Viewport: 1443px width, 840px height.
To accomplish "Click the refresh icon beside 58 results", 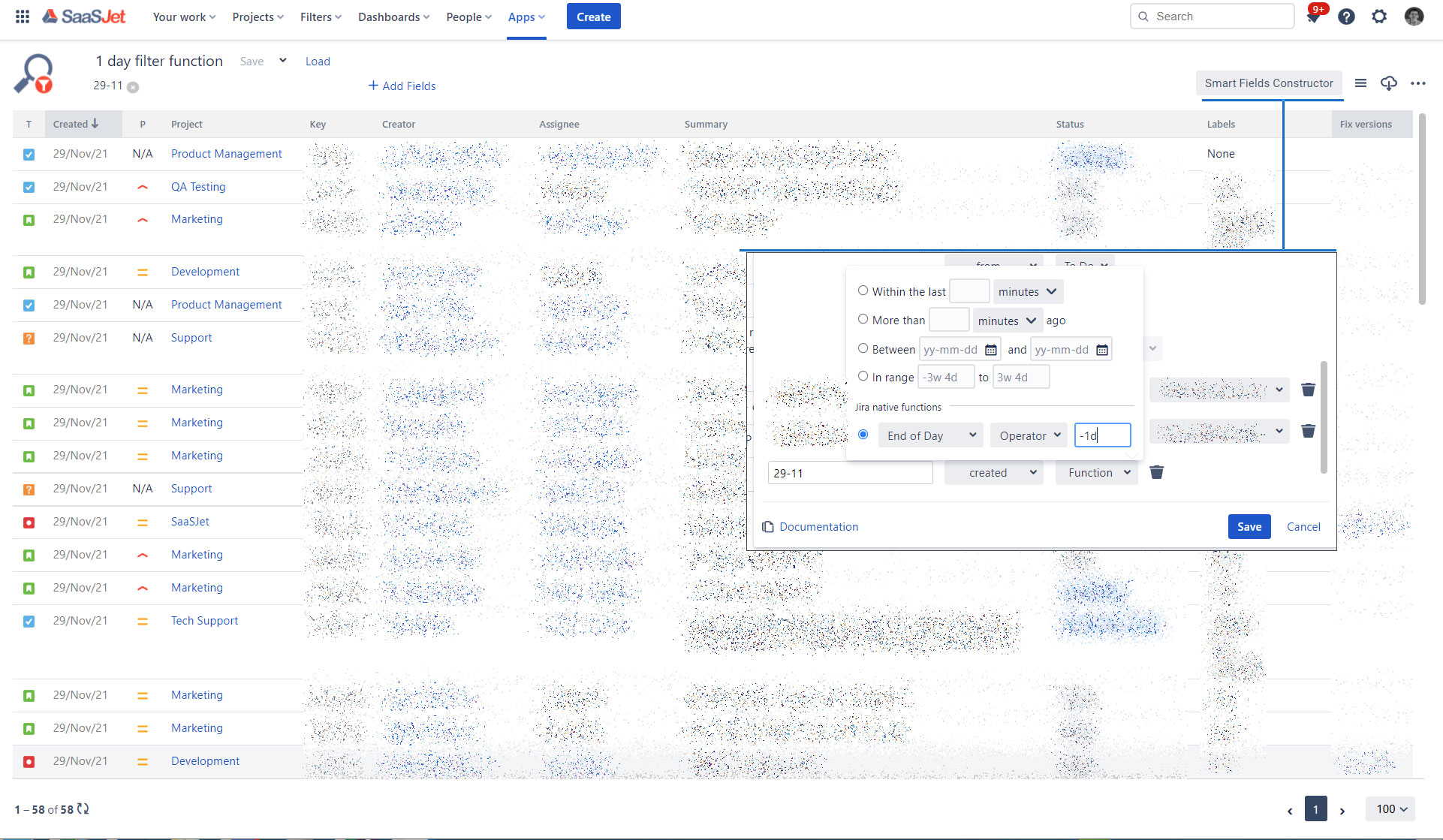I will (x=83, y=808).
